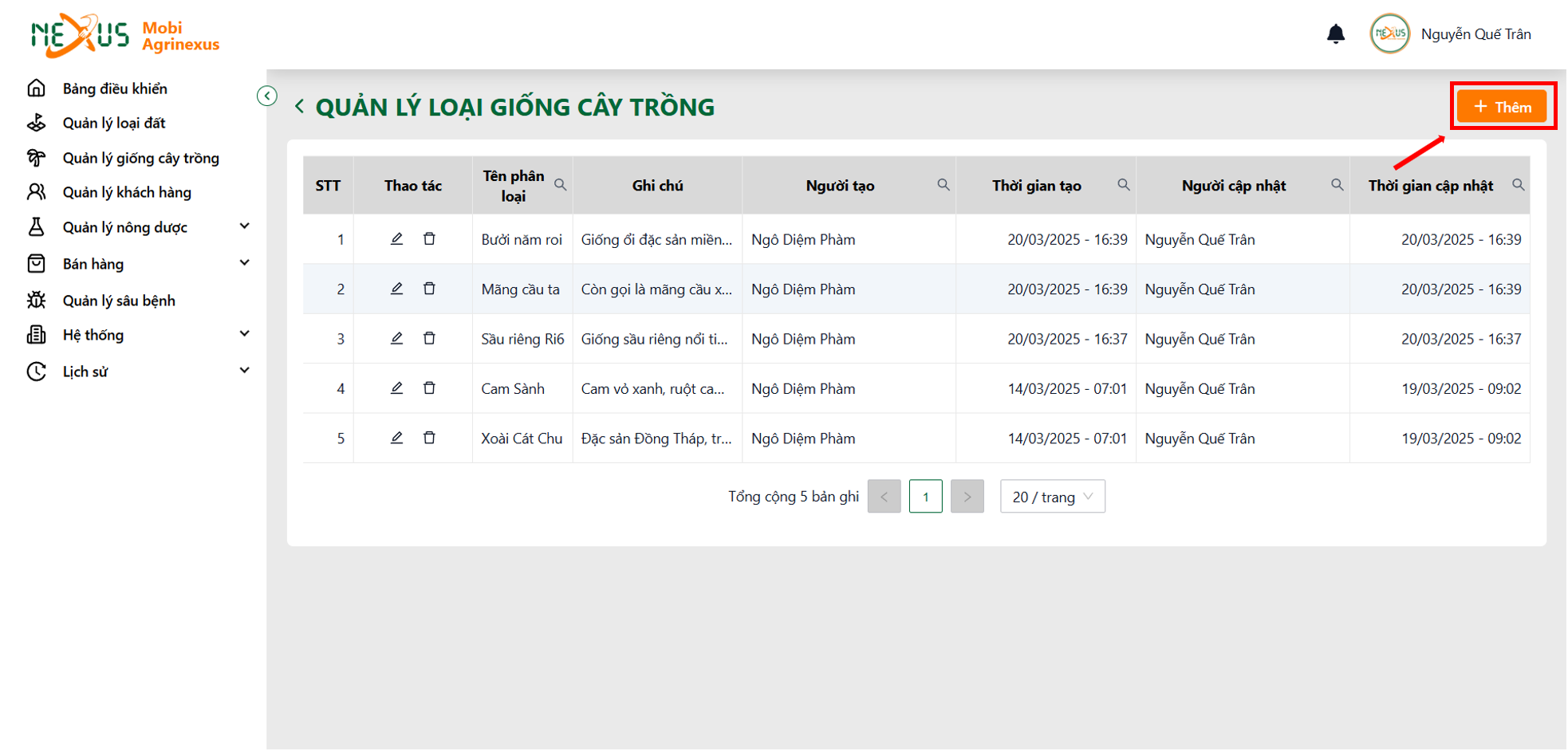Image resolution: width=1568 pixels, height=751 pixels.
Task: Search in the Tên phân loại column
Action: point(561,185)
